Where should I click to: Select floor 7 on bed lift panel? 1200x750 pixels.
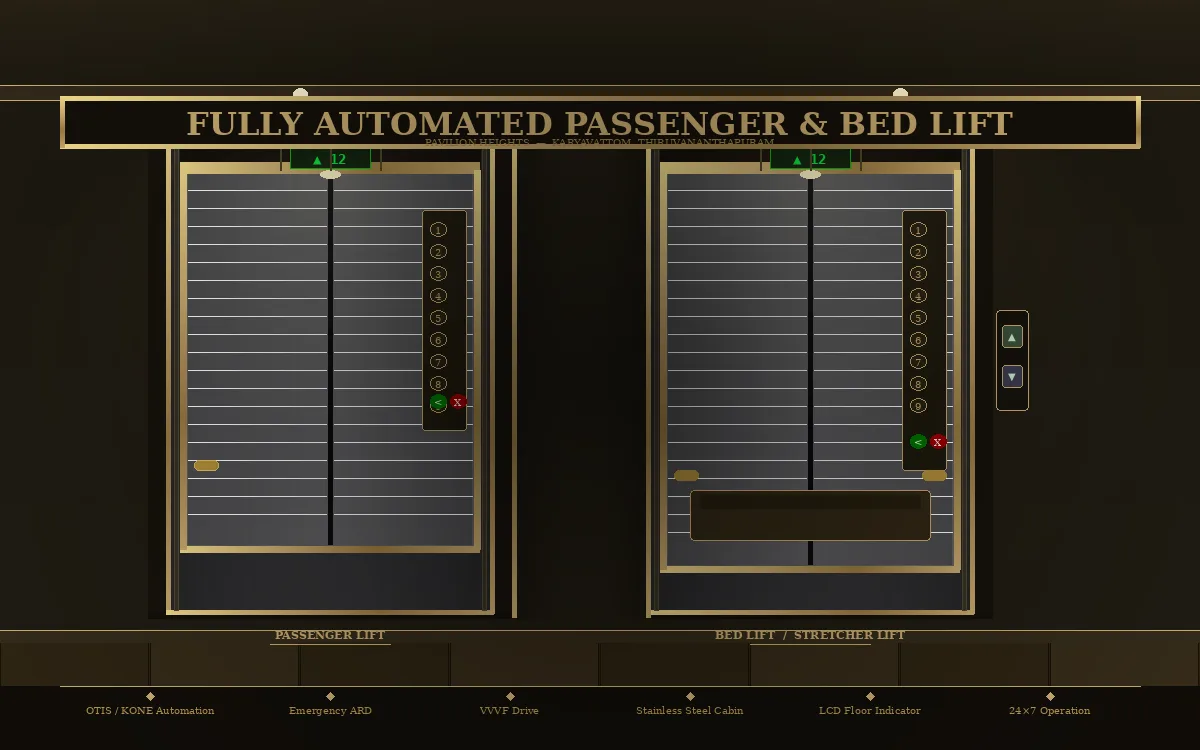pos(918,362)
